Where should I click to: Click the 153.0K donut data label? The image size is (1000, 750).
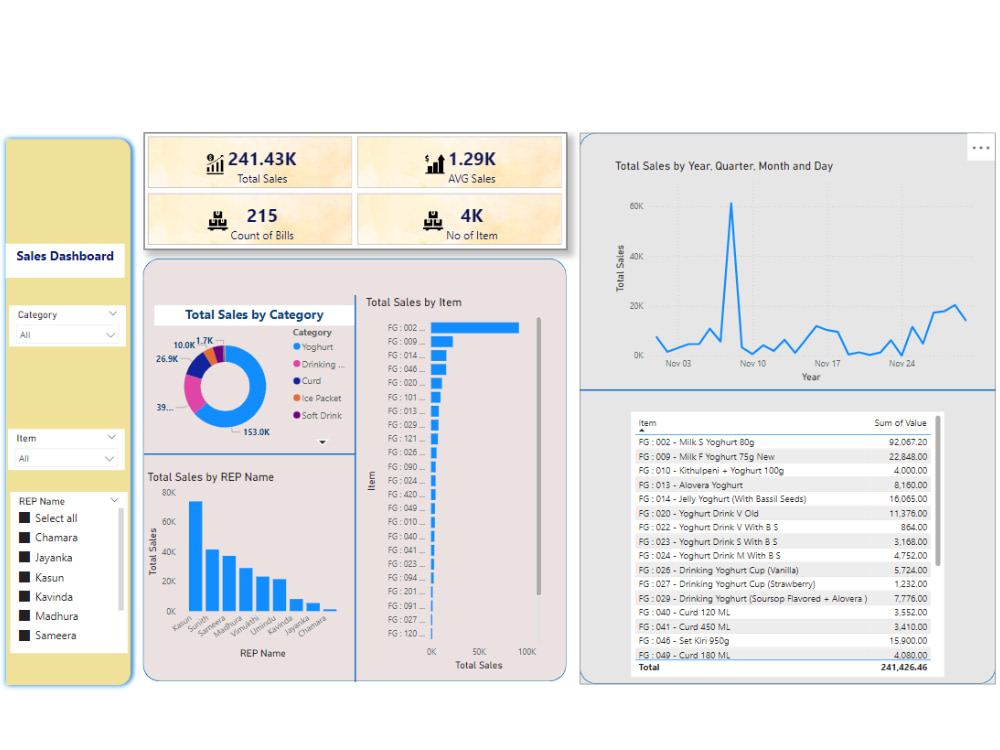tap(256, 432)
